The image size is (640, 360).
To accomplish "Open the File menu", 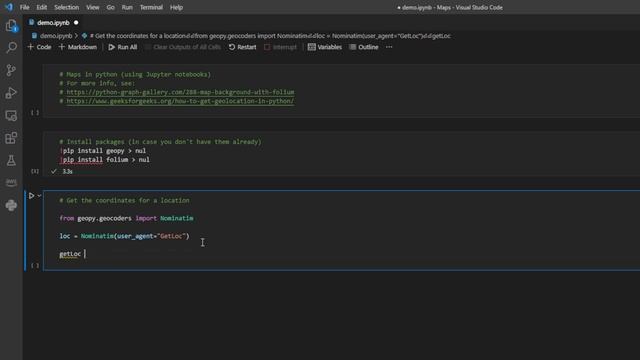I will (24, 7).
